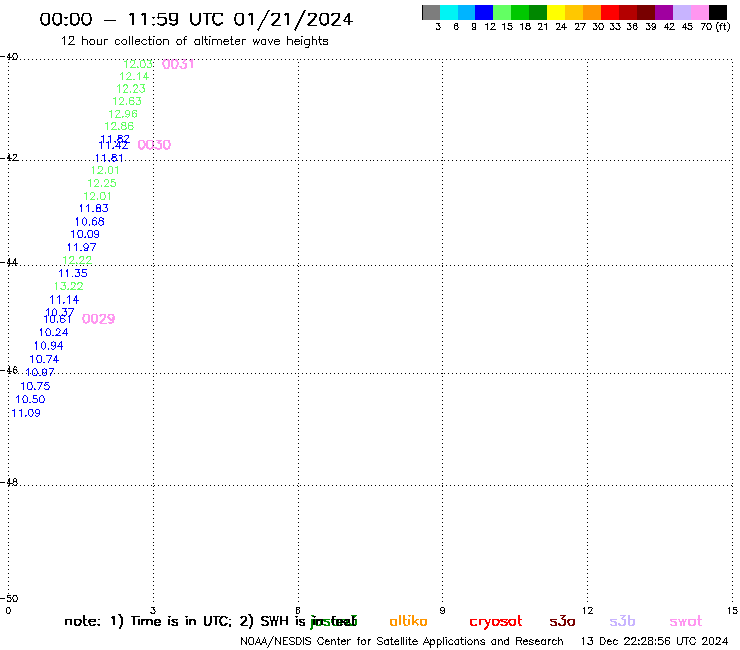This screenshot has height=650, width=740.
Task: Click the lavender s3b satellite label
Action: tap(622, 621)
